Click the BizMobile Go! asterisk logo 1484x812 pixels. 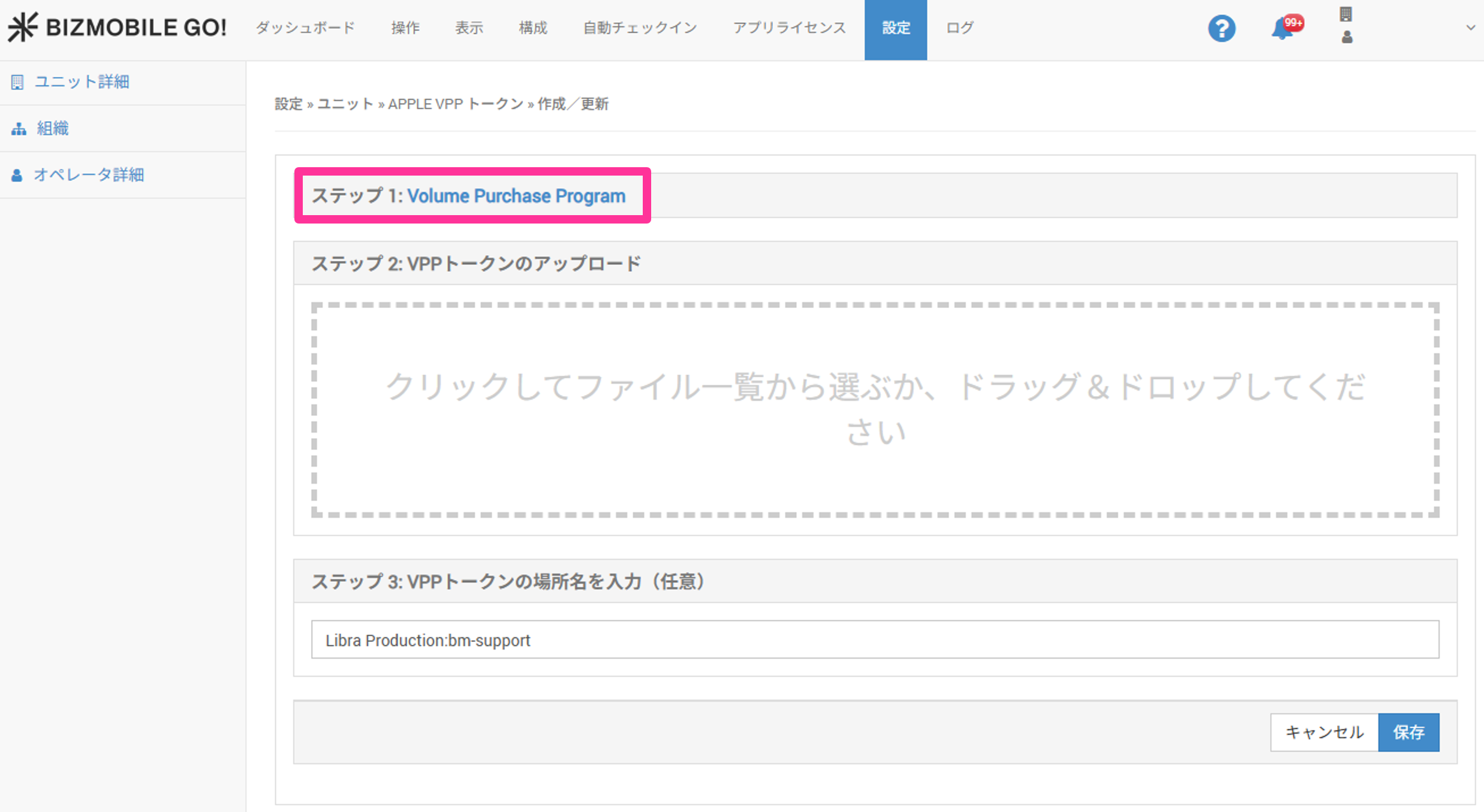tap(23, 28)
